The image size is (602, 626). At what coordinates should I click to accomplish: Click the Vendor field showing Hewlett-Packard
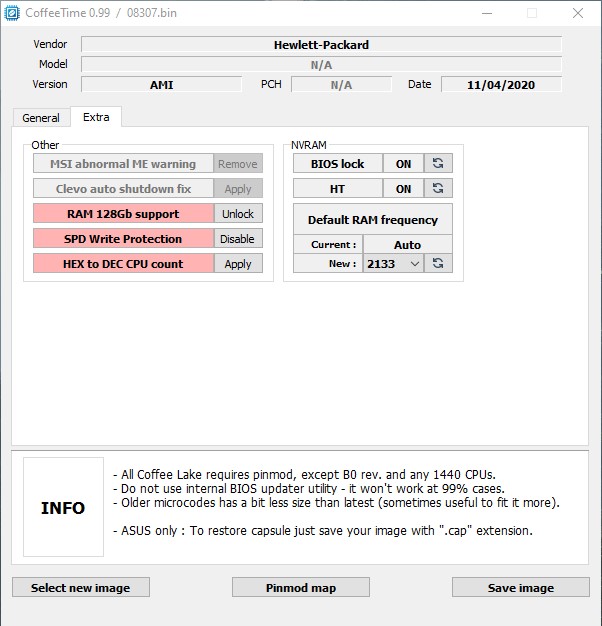[x=321, y=44]
